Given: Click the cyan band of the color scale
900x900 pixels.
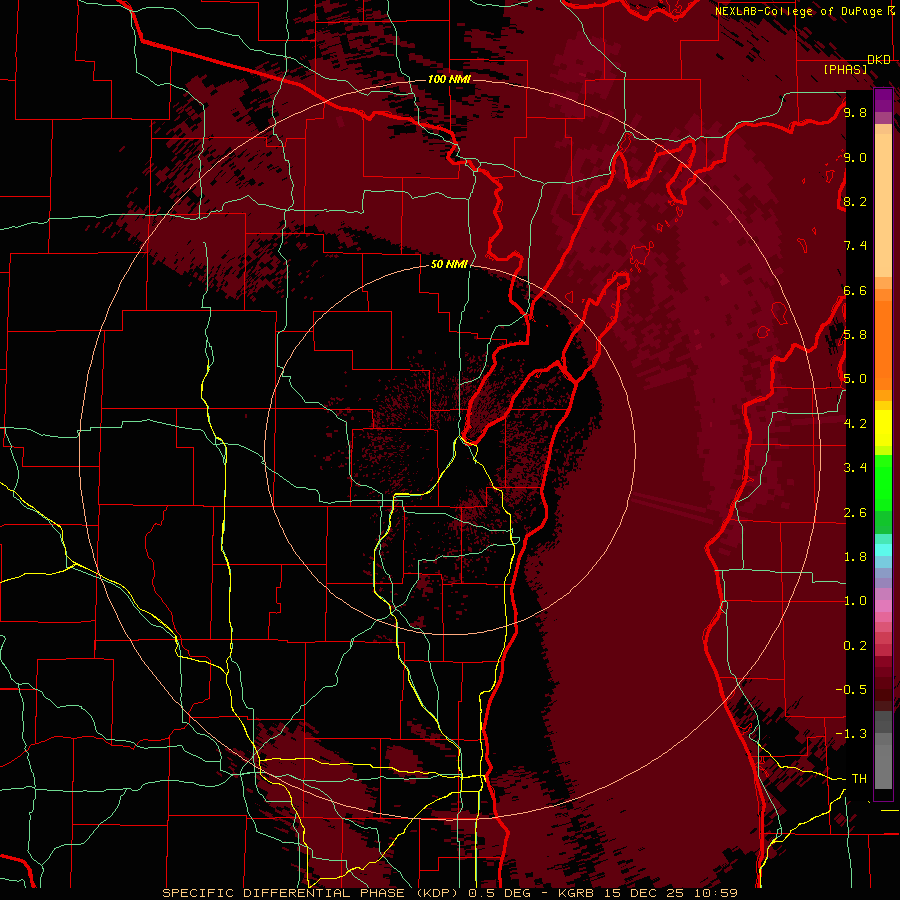Looking at the screenshot, I should point(883,550).
